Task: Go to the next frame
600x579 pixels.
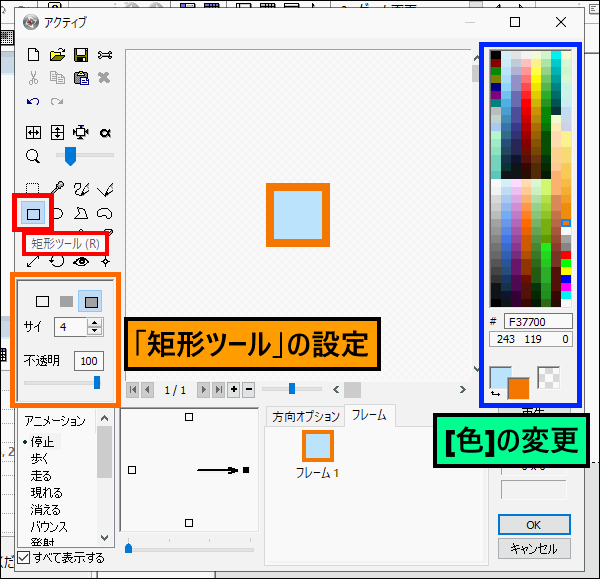Action: point(203,390)
